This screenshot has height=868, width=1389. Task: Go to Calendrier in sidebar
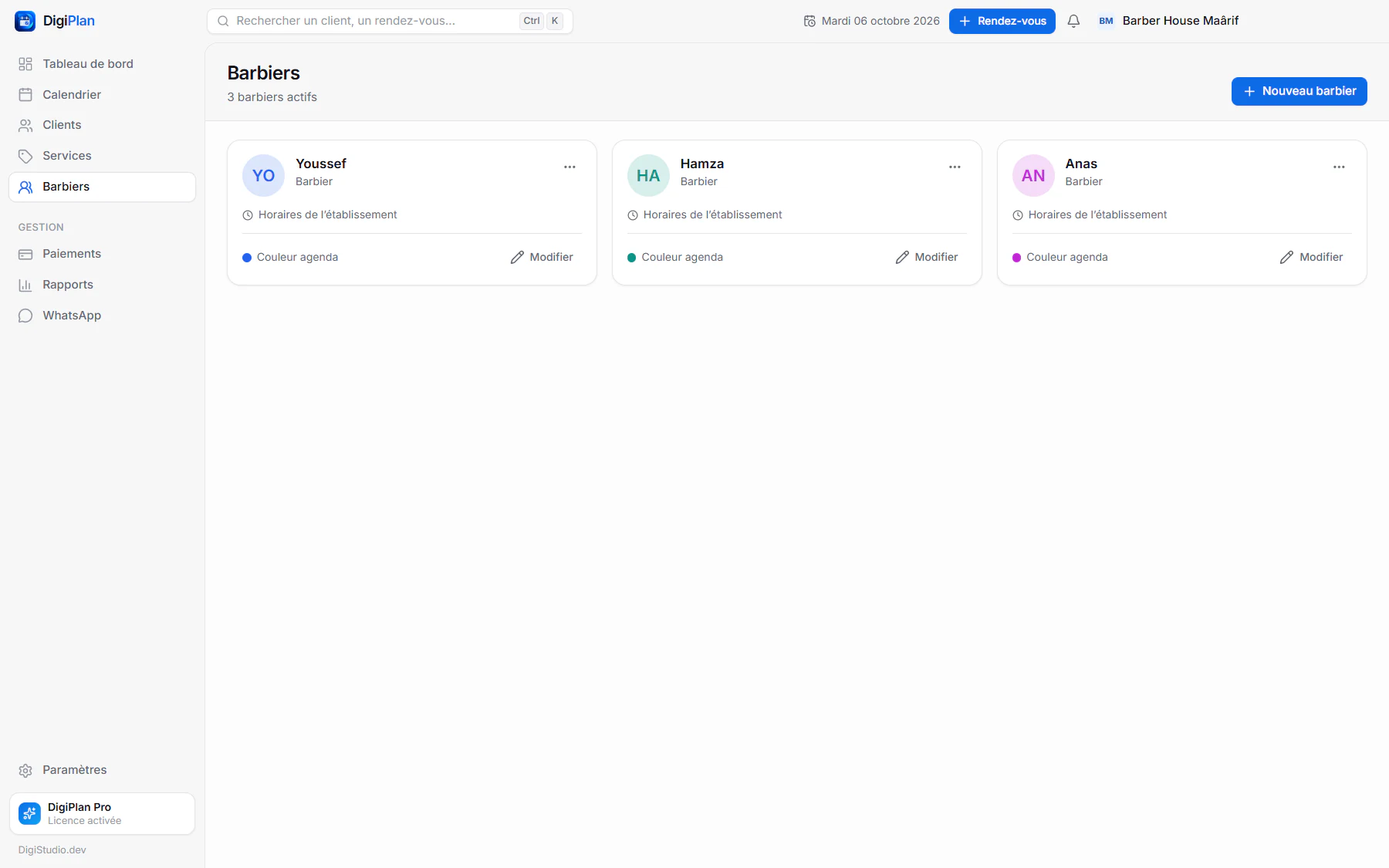point(102,95)
